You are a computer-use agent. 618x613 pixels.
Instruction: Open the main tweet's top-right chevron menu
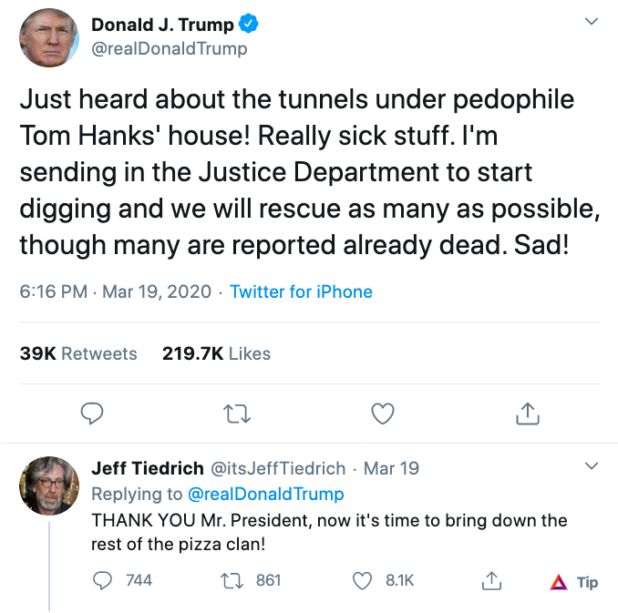pyautogui.click(x=591, y=21)
